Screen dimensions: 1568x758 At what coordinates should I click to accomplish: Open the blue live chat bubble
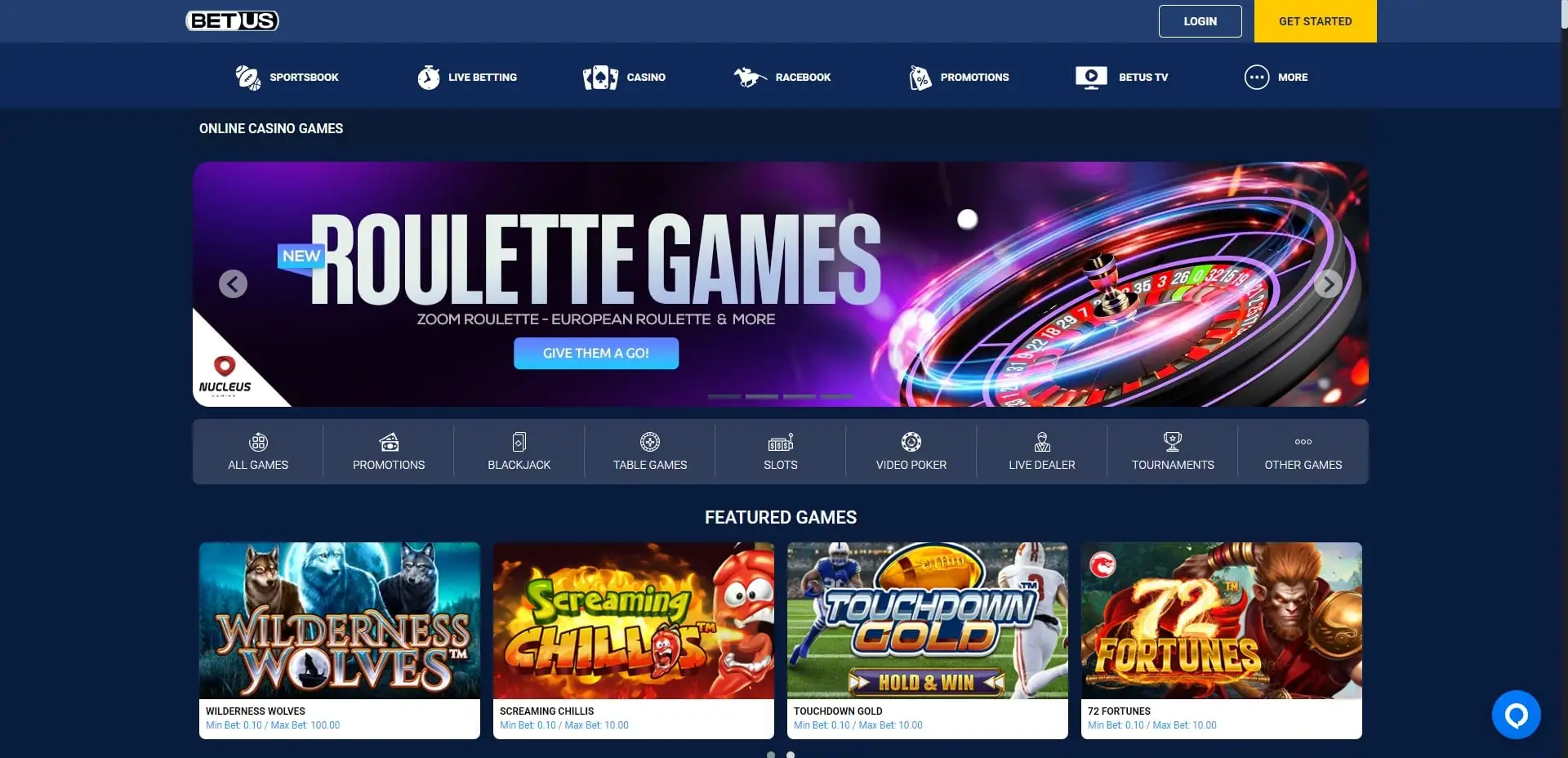(1516, 715)
